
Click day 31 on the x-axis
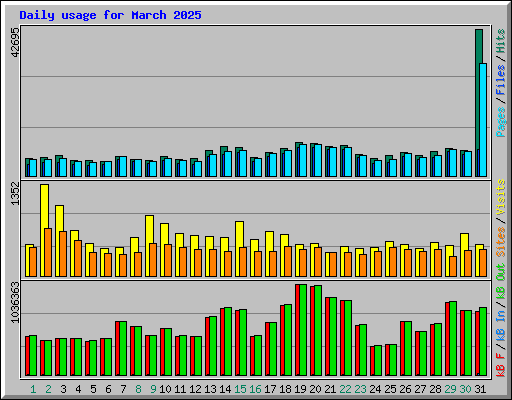tap(480, 389)
